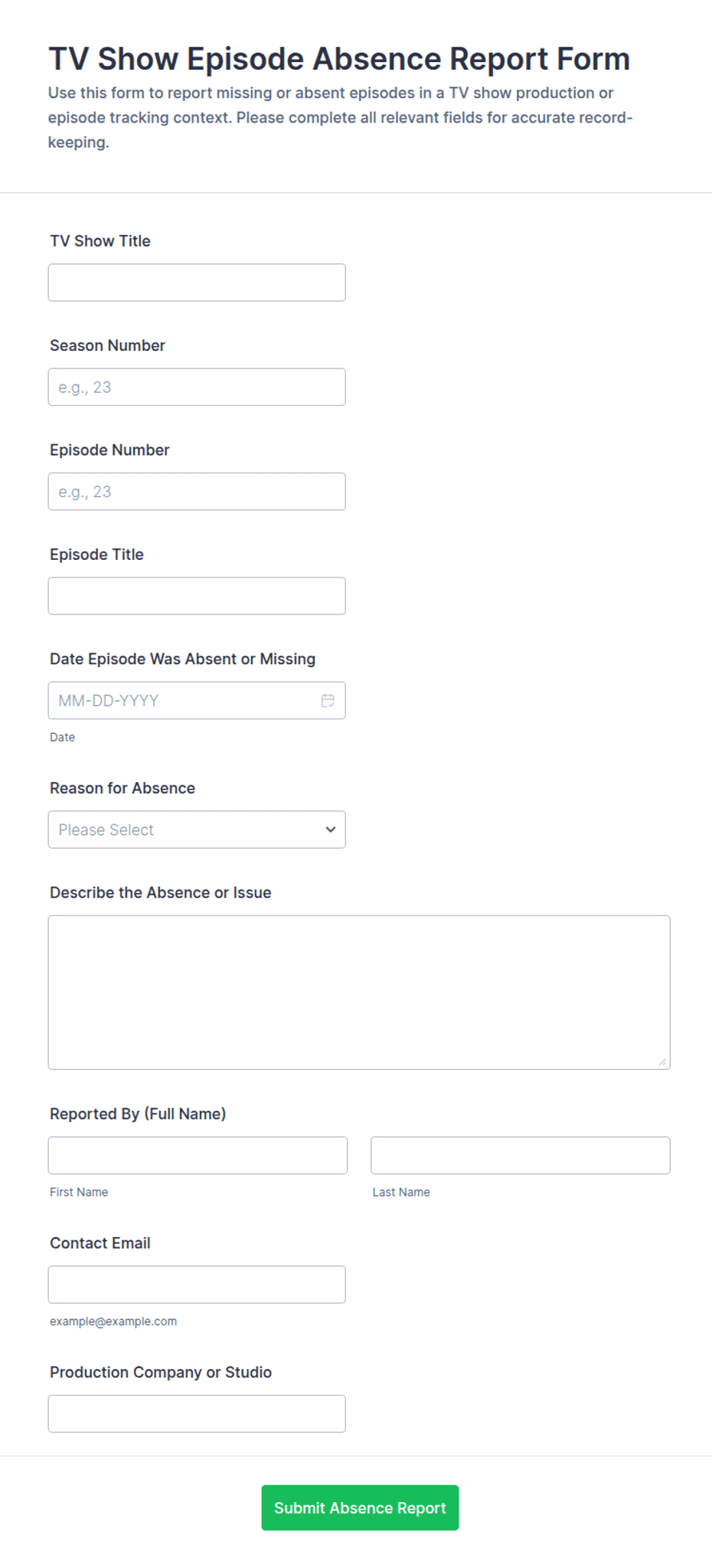Click the Production Company or Studio field

coord(197,1413)
